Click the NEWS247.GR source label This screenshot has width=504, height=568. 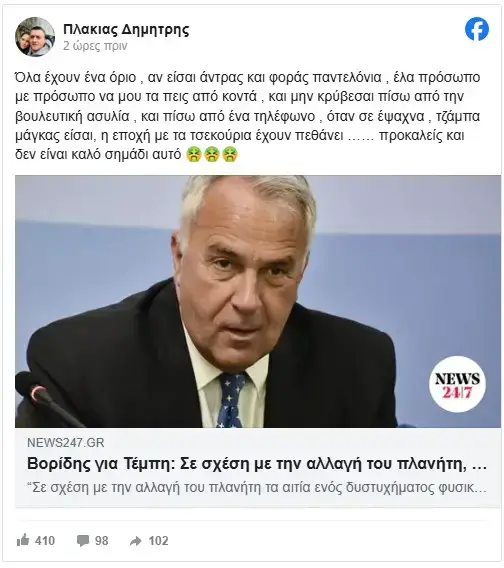click(x=66, y=442)
